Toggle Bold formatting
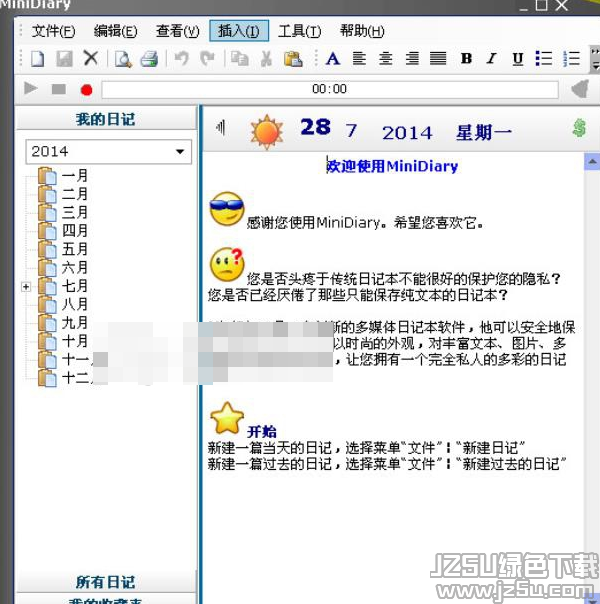Viewport: 600px width, 604px height. point(466,59)
